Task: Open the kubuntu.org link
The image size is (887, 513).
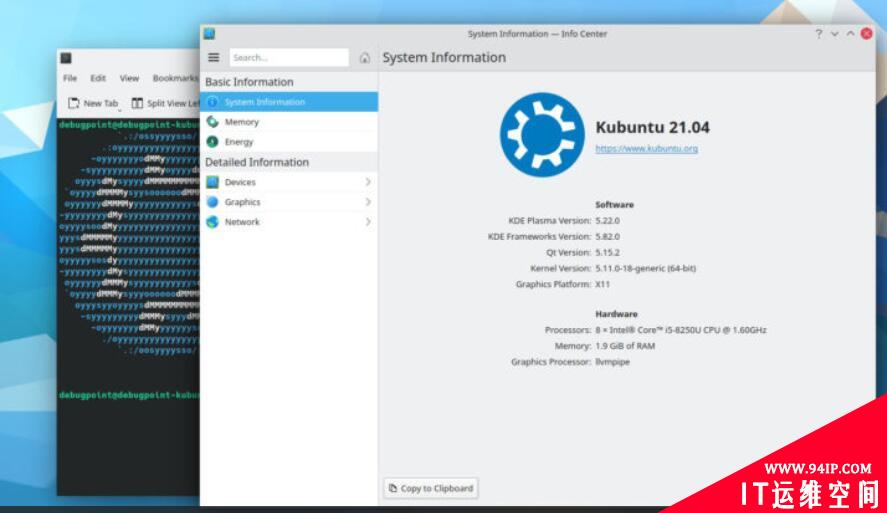Action: (647, 149)
